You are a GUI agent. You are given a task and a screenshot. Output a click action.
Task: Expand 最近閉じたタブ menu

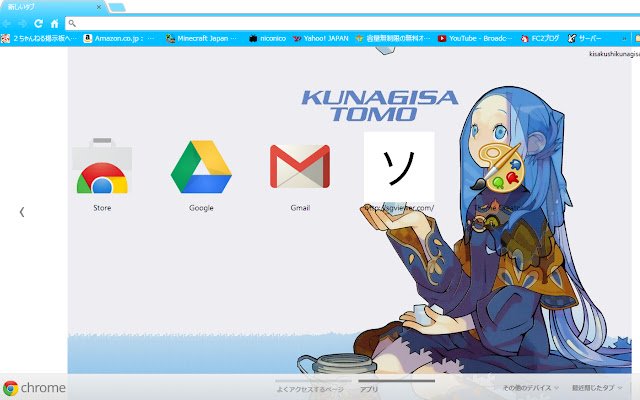tap(597, 388)
